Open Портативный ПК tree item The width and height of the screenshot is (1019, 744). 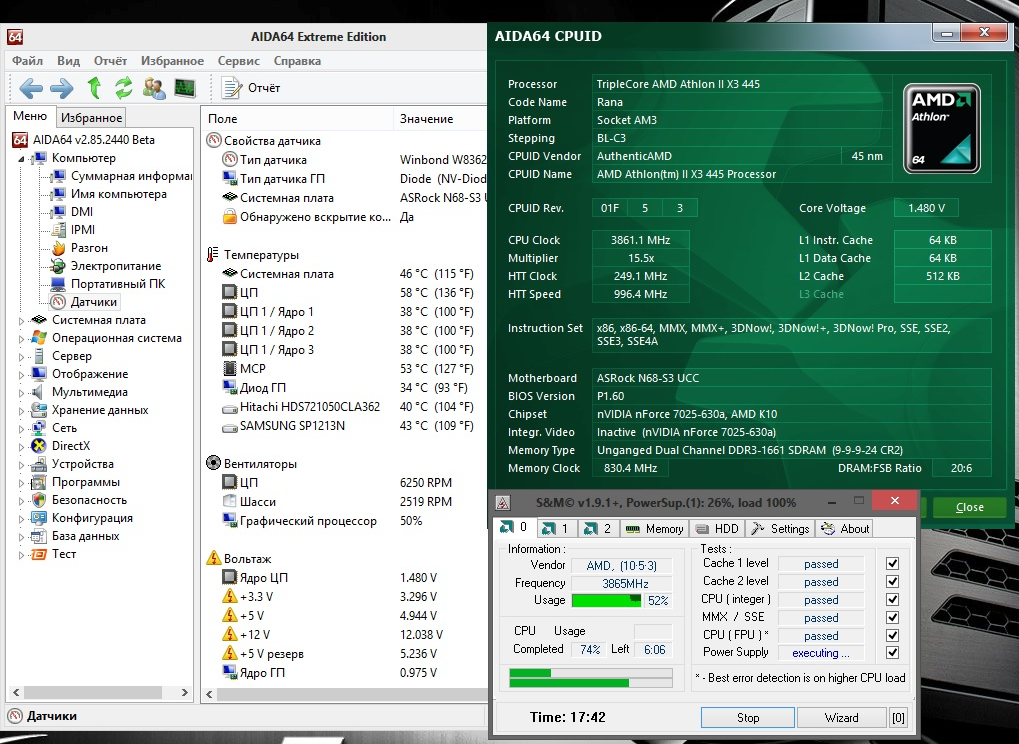coord(108,284)
